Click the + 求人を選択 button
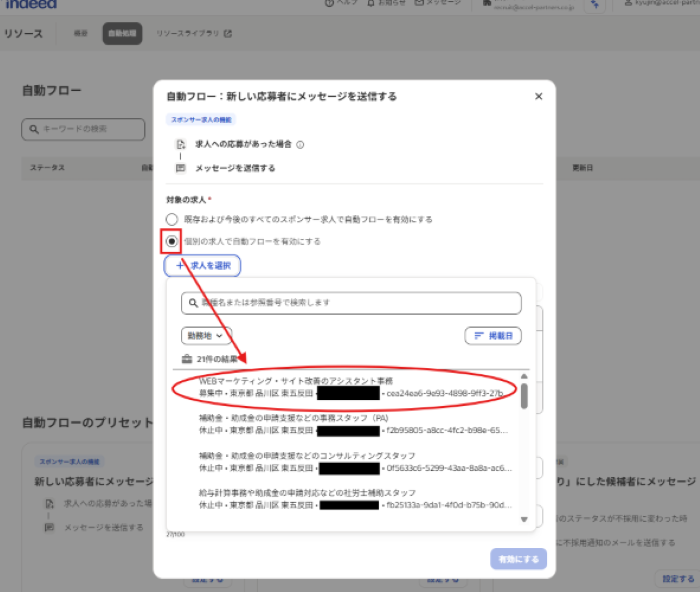Viewport: 700px width, 592px height. click(203, 266)
